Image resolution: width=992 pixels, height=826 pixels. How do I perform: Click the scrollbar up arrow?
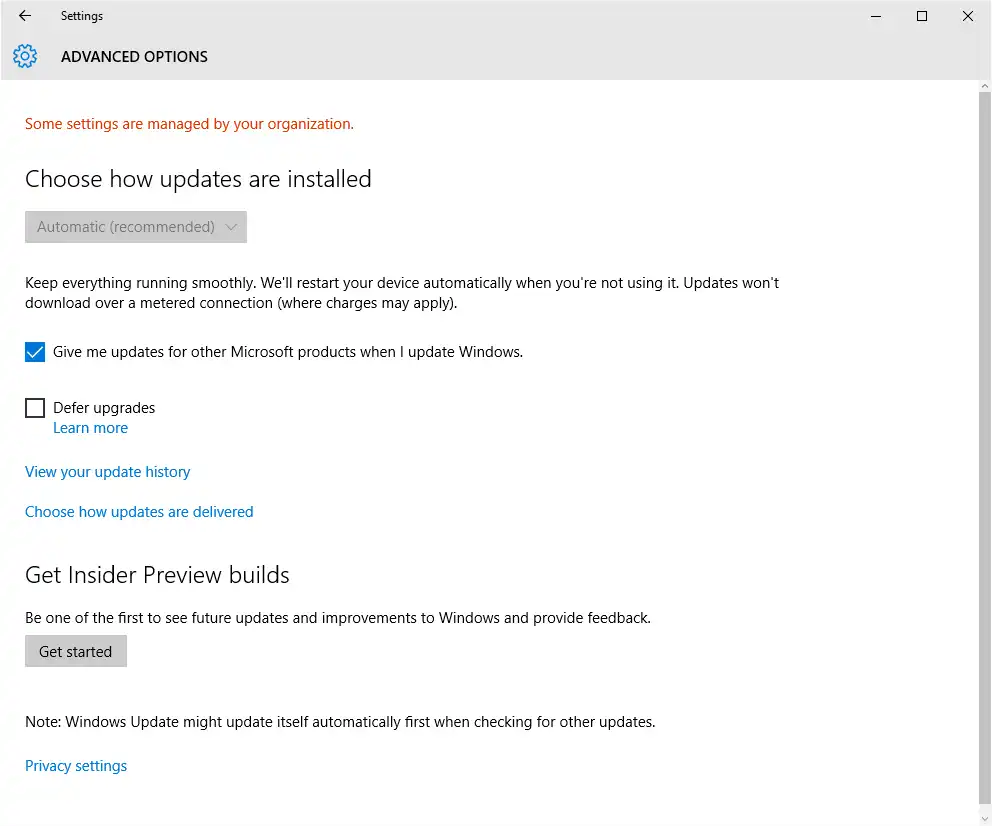pyautogui.click(x=985, y=85)
